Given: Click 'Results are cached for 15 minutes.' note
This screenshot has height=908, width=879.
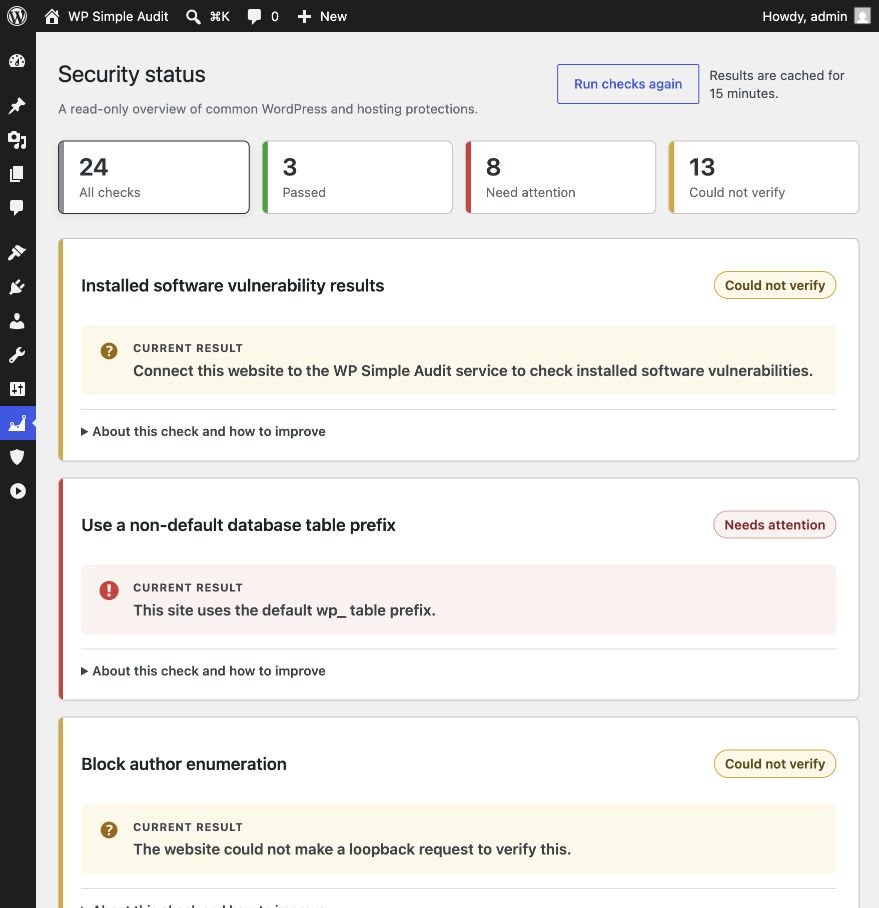Looking at the screenshot, I should (x=777, y=85).
